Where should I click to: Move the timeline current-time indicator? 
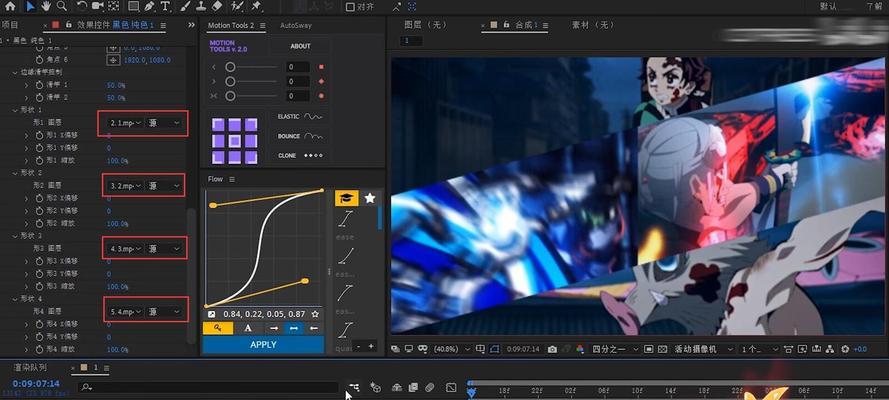click(x=471, y=391)
